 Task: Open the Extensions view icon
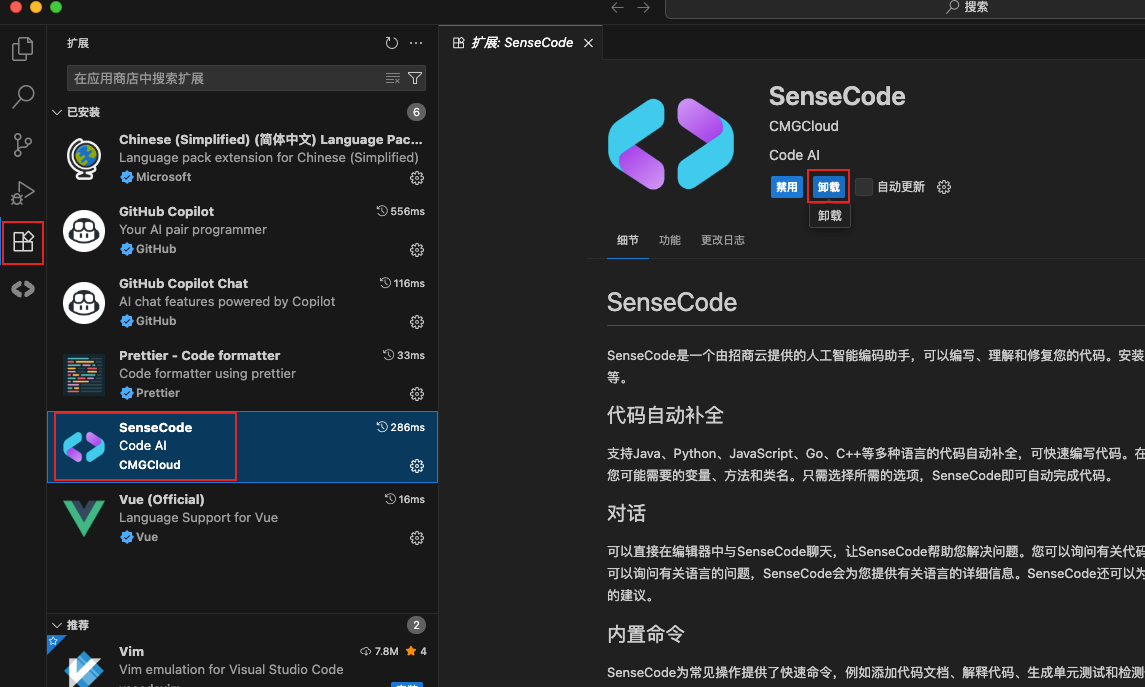pos(23,242)
